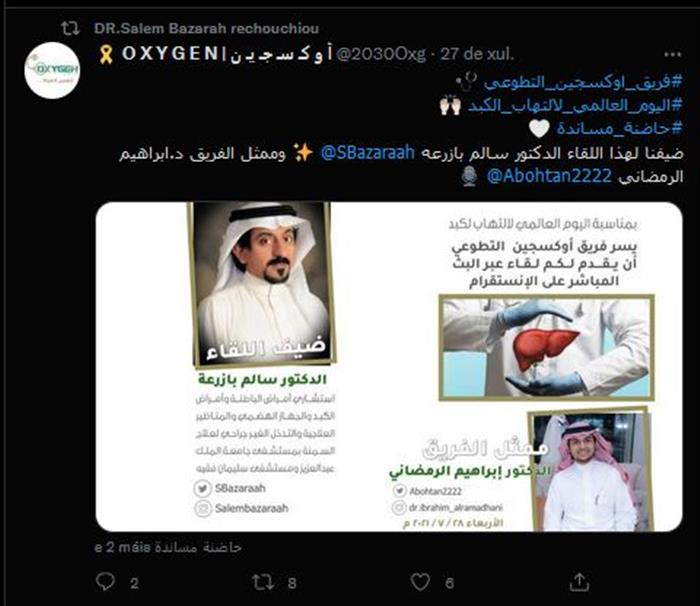Open the #اليوم_العالمي_لالتهاب_الكبد hashtag

pyautogui.click(x=575, y=105)
